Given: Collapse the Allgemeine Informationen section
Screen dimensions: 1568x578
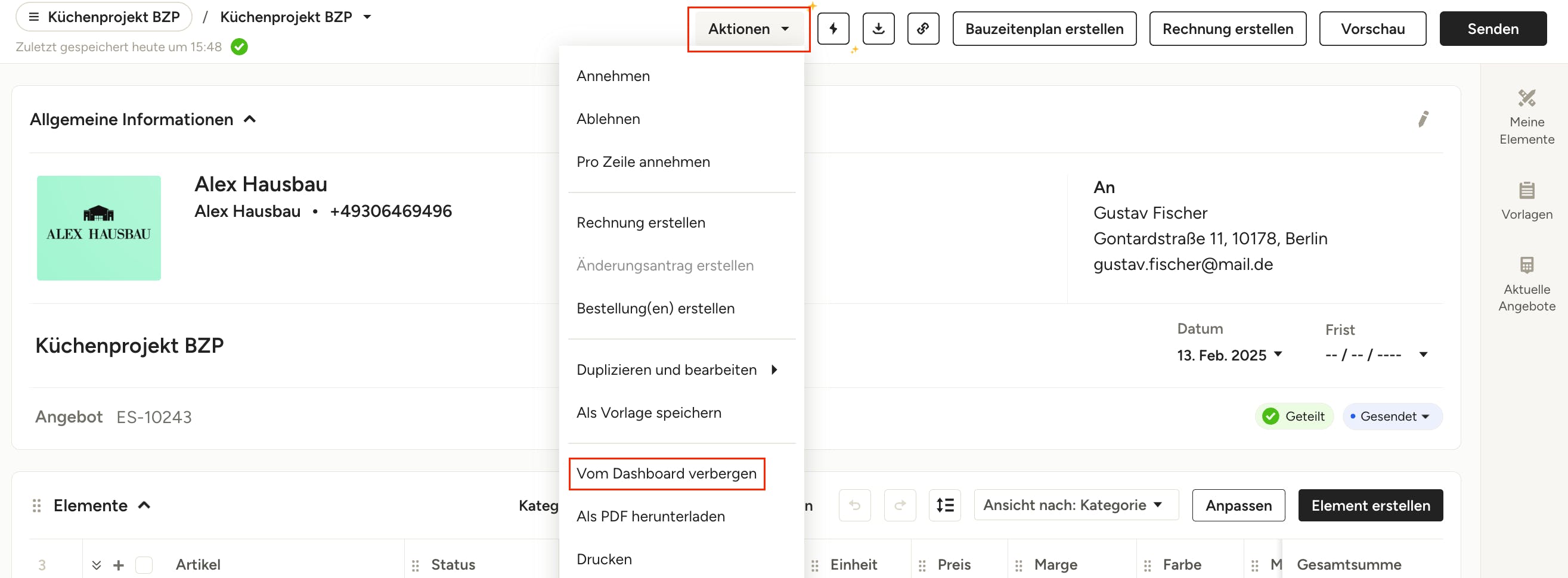Looking at the screenshot, I should tap(250, 119).
